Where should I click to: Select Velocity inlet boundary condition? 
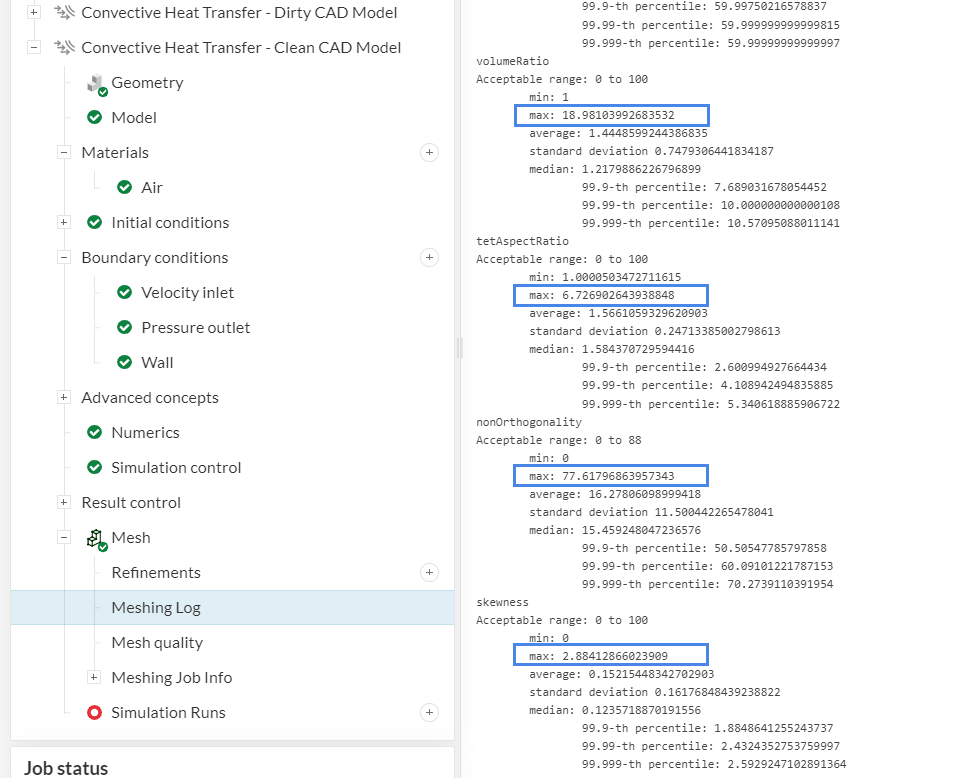(x=187, y=293)
